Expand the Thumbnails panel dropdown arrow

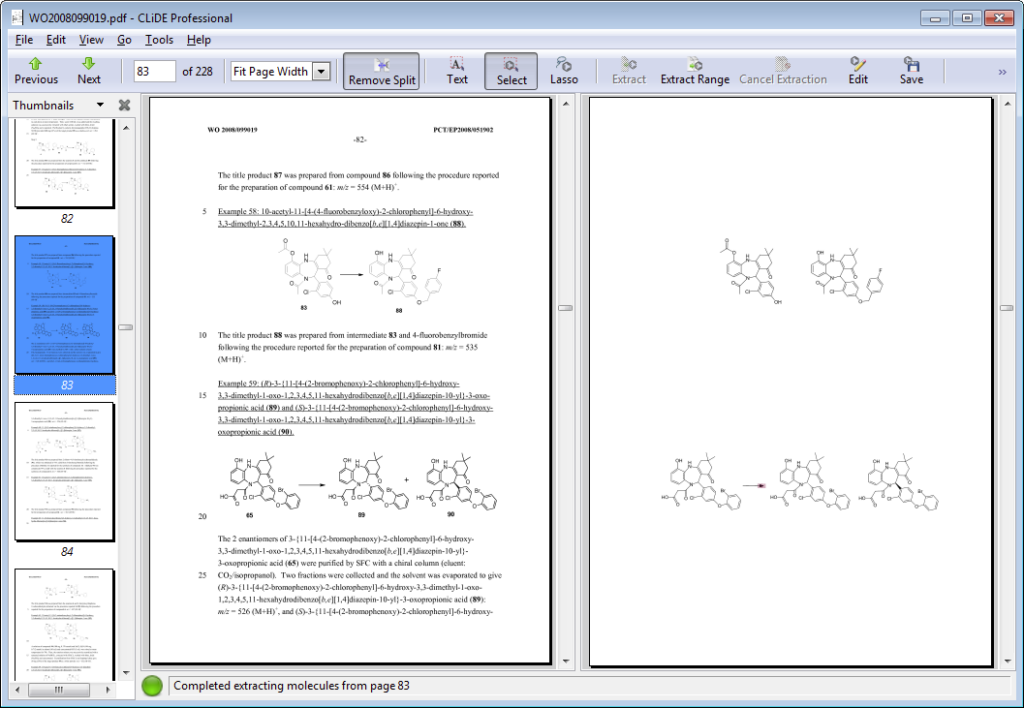click(x=99, y=105)
